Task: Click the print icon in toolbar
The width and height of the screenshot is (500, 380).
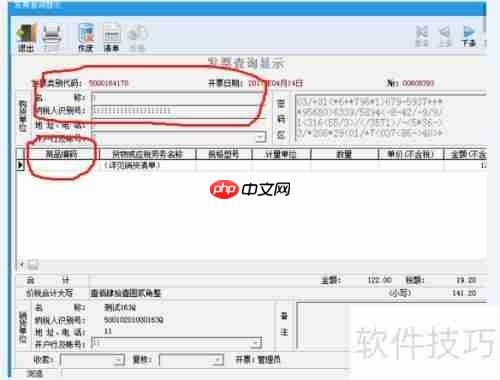Action: (52, 37)
